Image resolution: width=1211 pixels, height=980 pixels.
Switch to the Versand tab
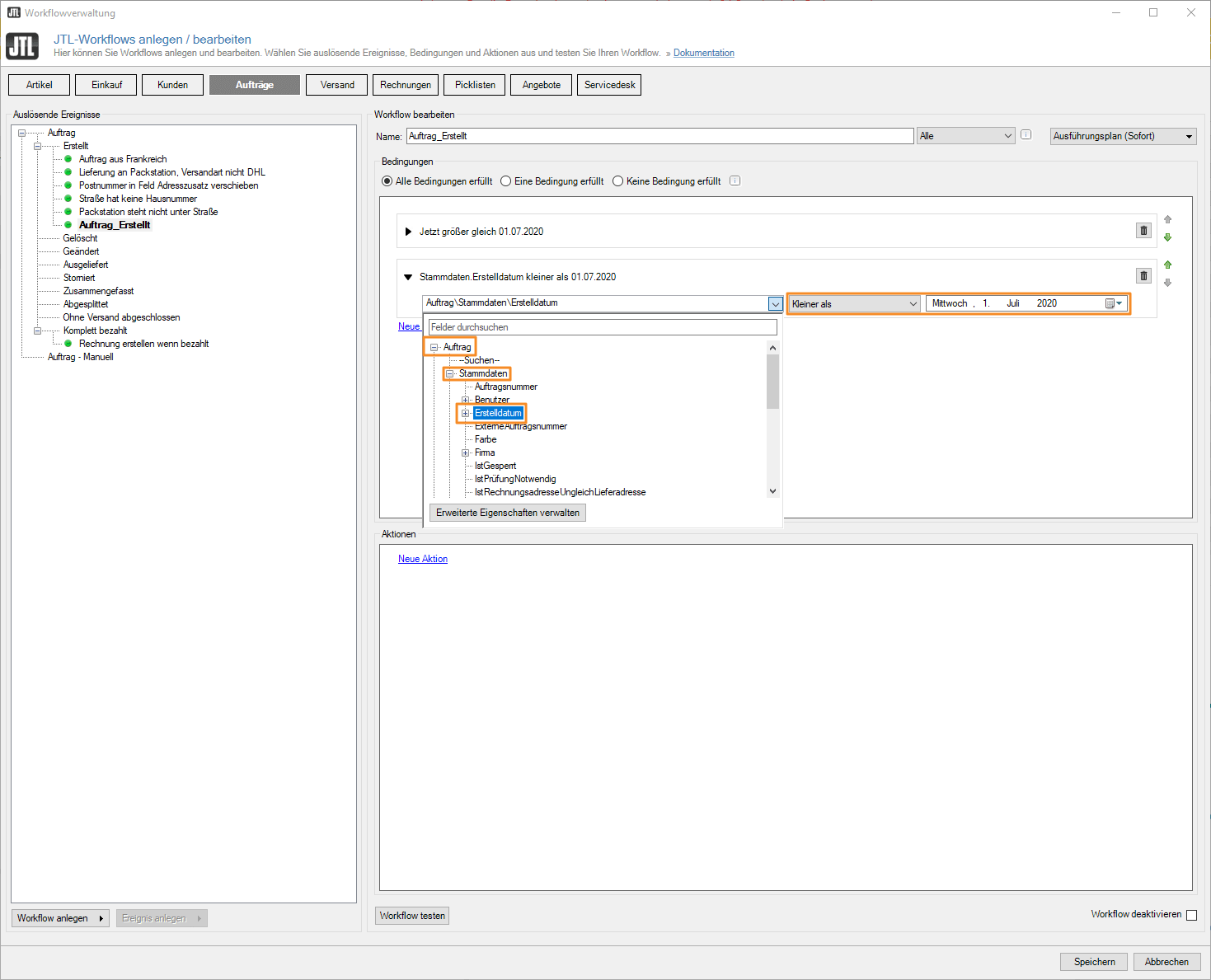337,85
